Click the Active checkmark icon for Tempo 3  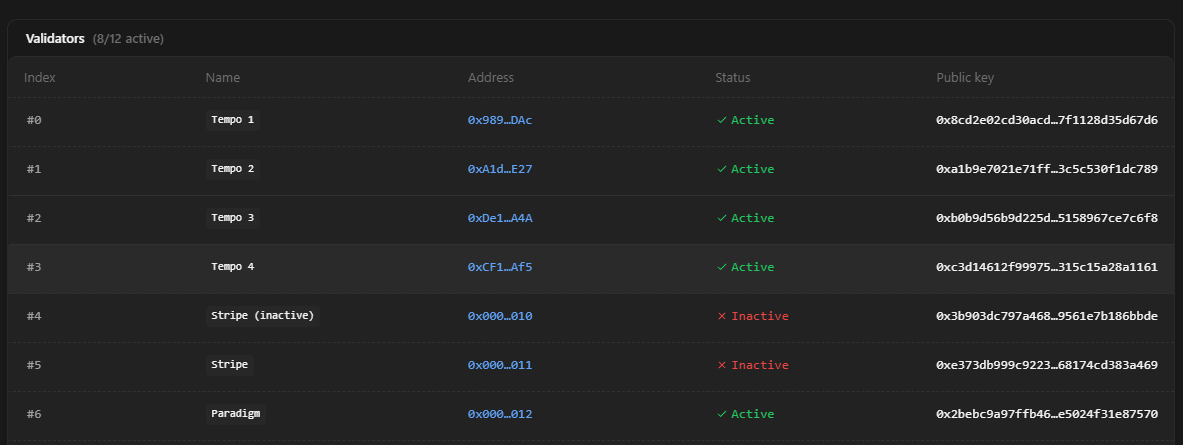tap(721, 218)
